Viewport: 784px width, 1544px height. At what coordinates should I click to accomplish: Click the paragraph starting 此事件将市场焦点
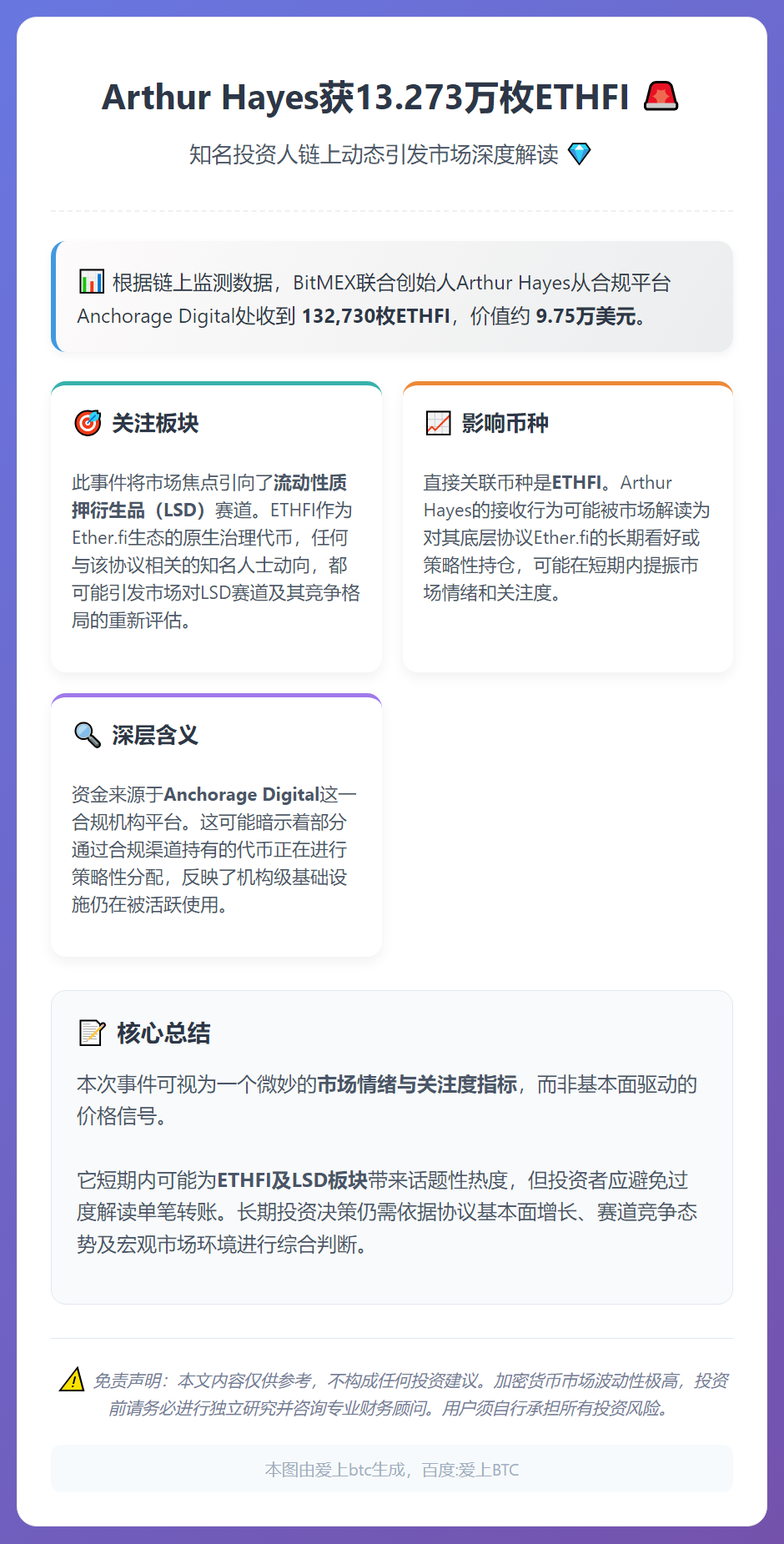(216, 551)
